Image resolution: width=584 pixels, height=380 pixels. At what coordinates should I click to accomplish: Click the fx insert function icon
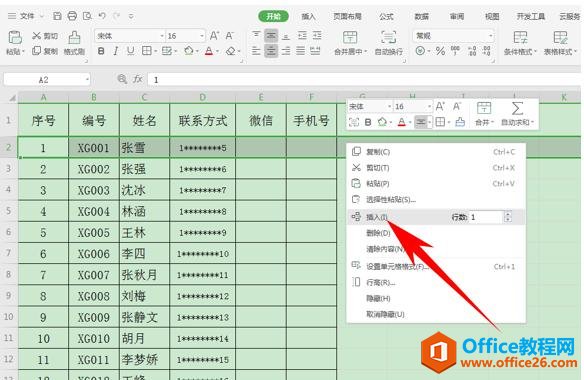coord(137,79)
